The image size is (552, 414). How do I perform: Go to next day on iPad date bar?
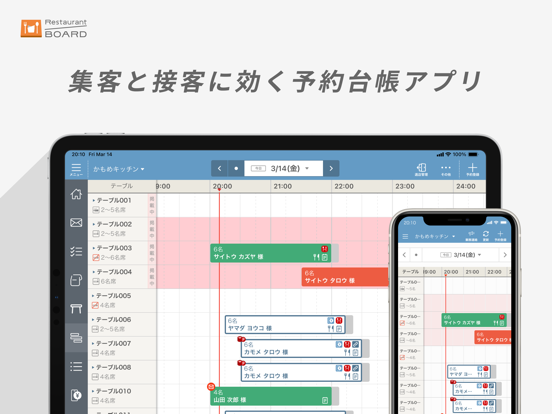coord(331,169)
